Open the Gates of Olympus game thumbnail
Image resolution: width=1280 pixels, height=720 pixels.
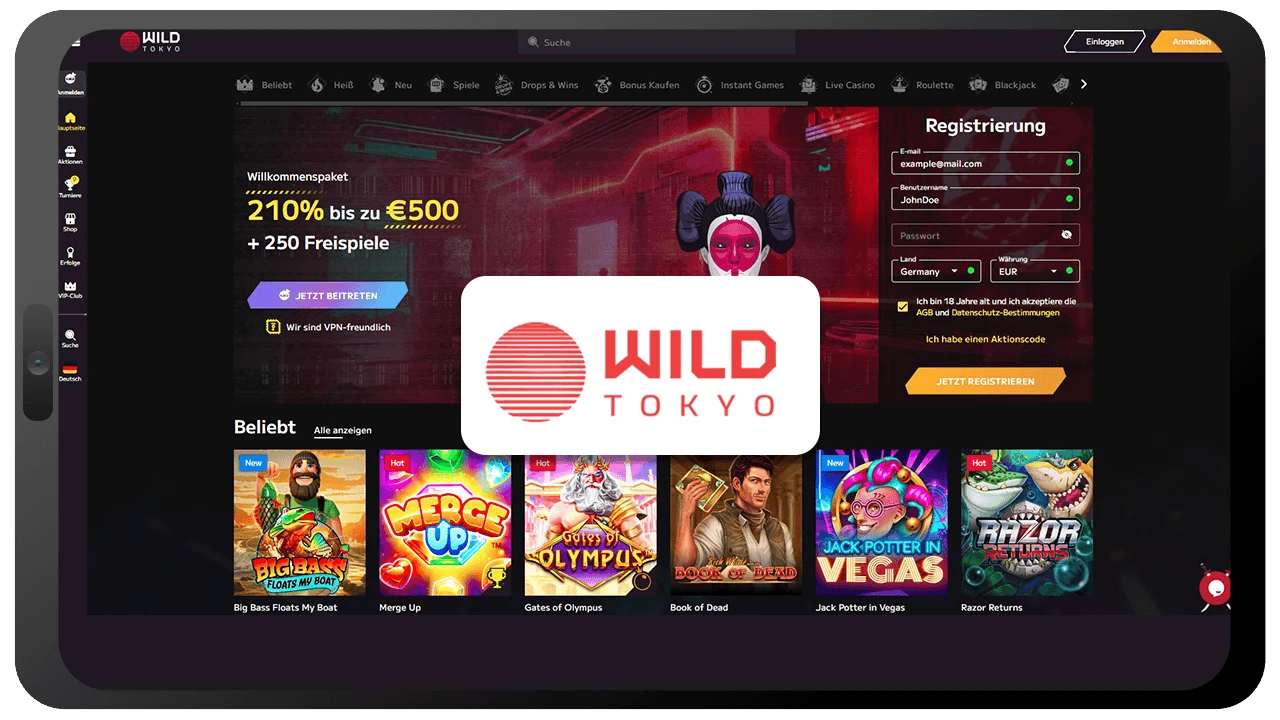[590, 523]
